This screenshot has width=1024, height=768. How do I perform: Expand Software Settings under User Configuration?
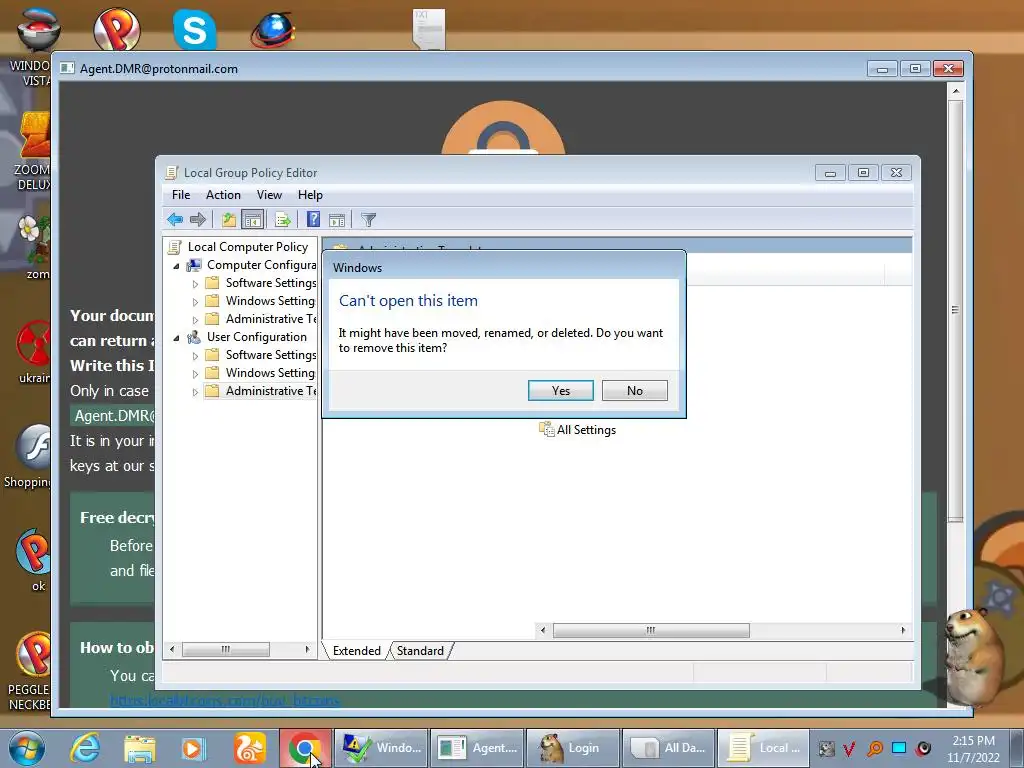(195, 356)
